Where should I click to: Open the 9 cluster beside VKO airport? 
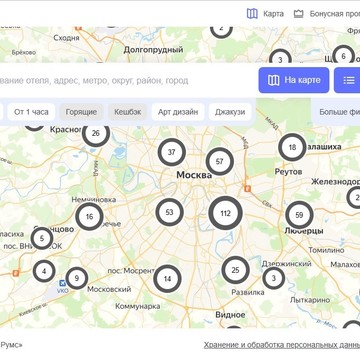[77, 278]
